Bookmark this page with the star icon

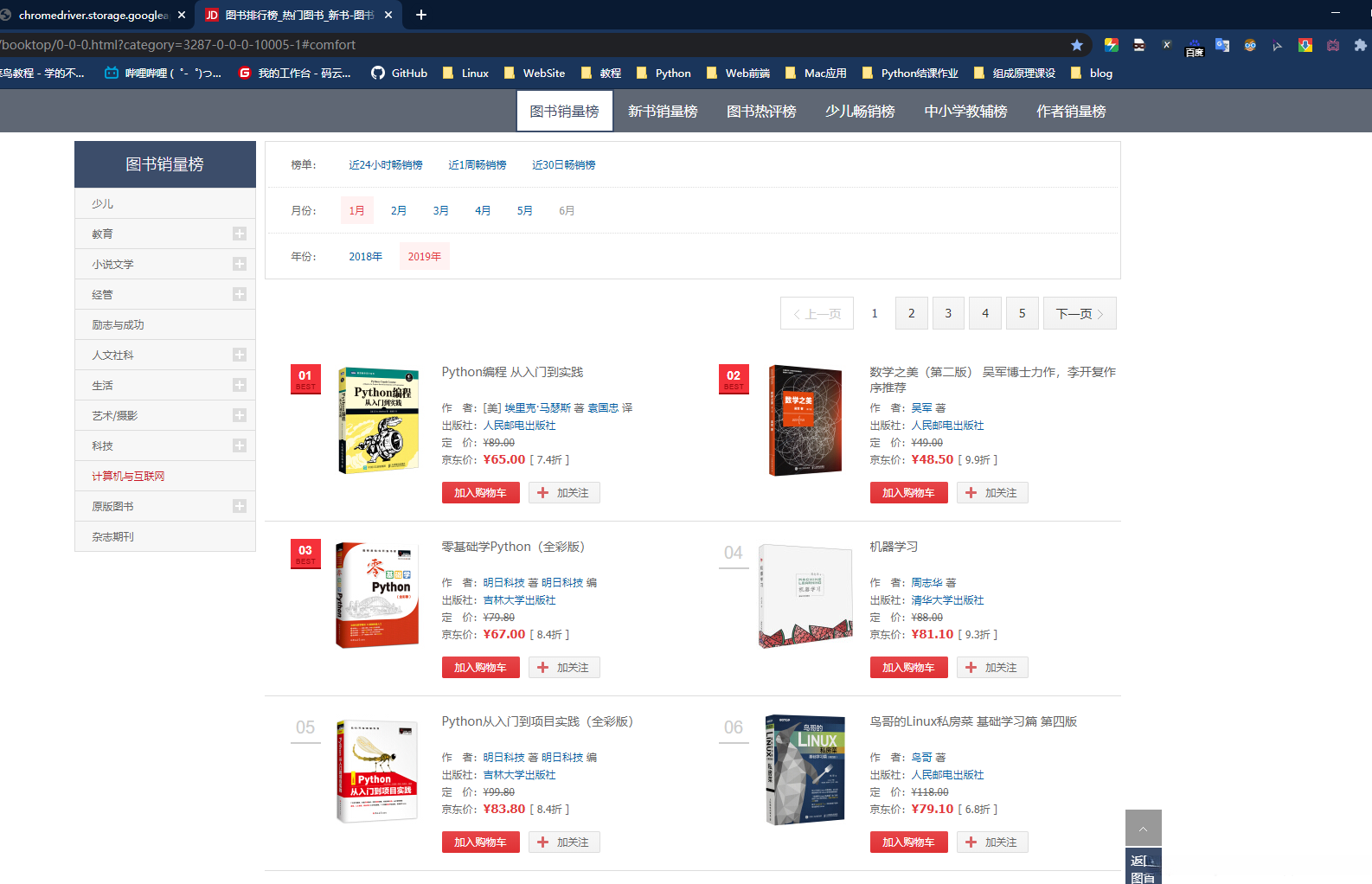pyautogui.click(x=1077, y=45)
